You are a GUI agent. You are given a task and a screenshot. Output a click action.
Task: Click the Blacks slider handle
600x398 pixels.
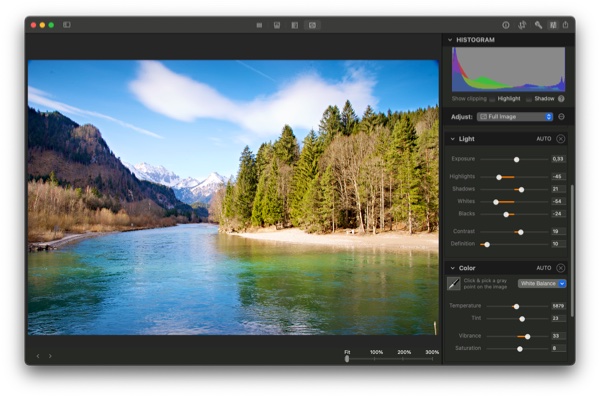coord(506,214)
